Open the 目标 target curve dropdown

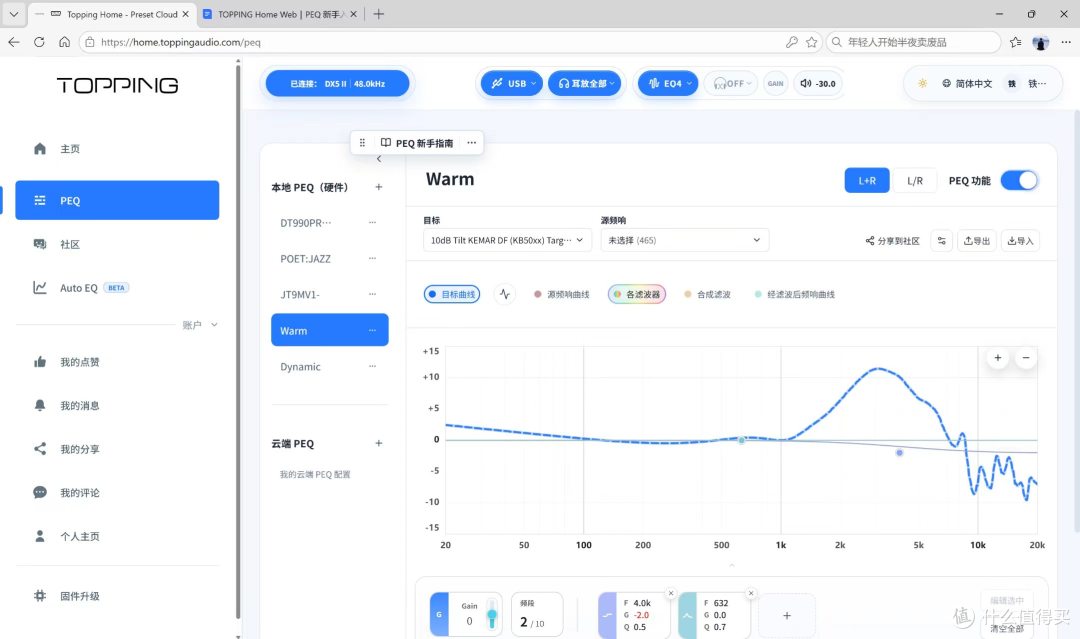click(507, 240)
